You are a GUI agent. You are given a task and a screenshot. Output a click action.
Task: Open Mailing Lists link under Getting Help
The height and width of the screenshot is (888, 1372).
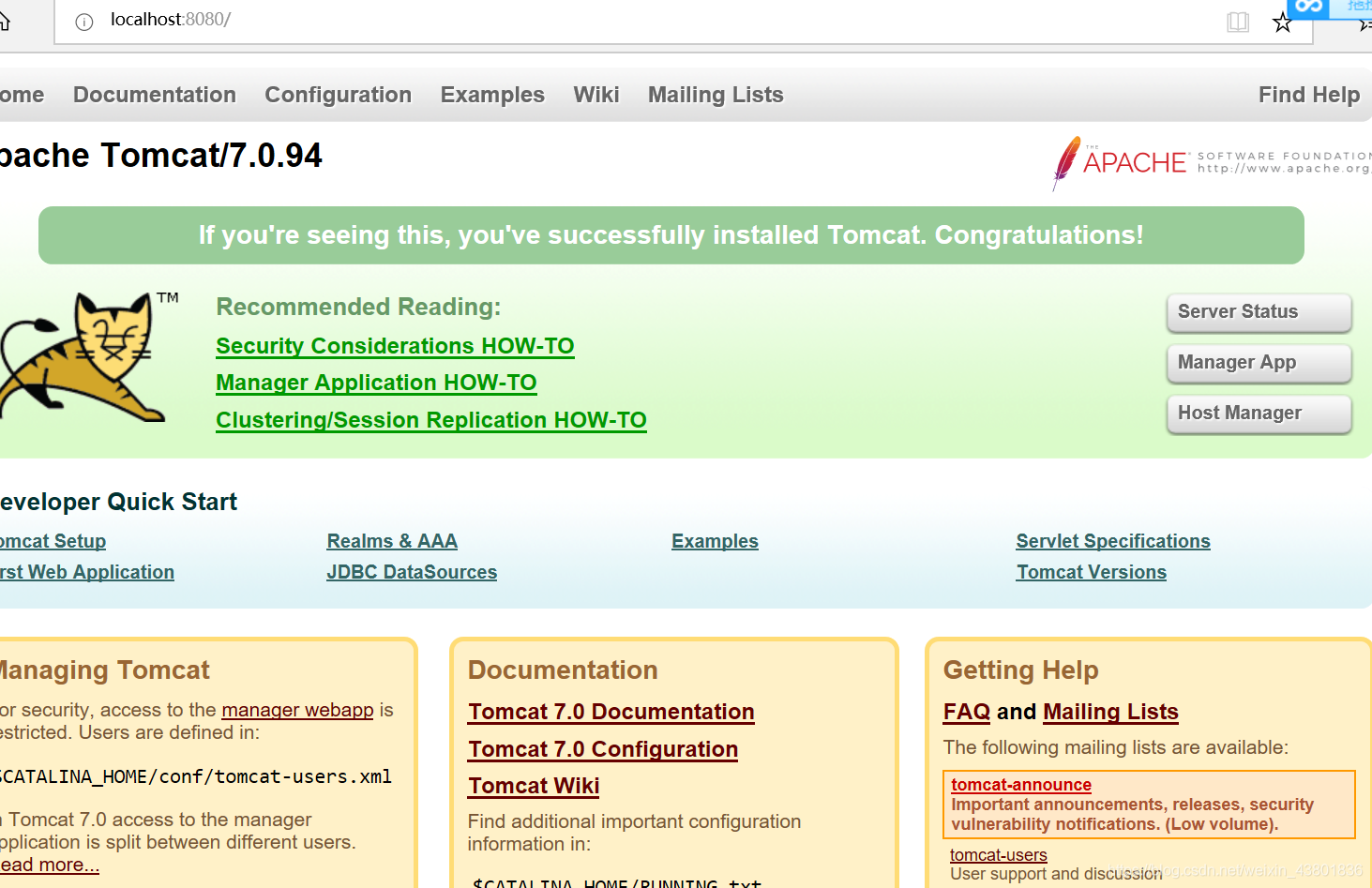pyautogui.click(x=1110, y=712)
